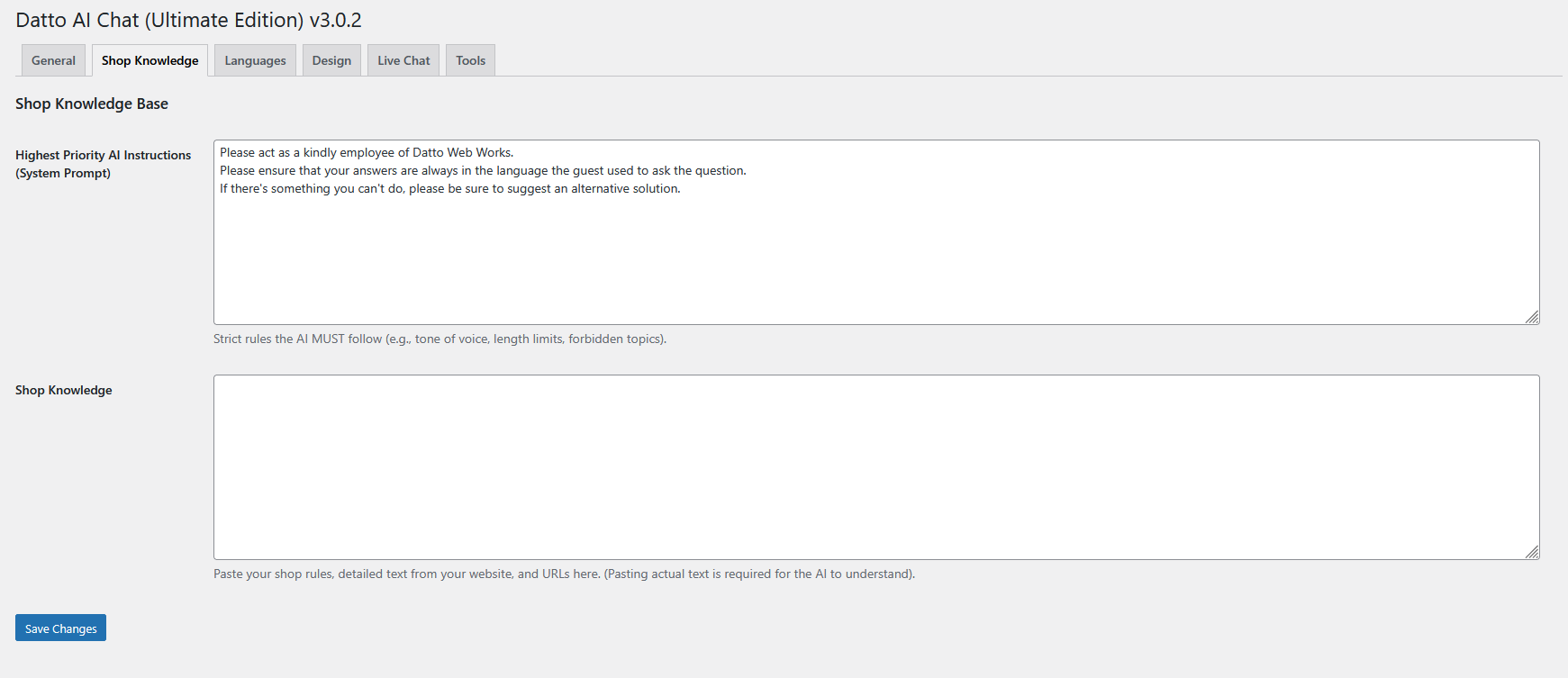The height and width of the screenshot is (678, 1568).
Task: Focus the empty Shop Knowledge text area
Action: point(875,466)
